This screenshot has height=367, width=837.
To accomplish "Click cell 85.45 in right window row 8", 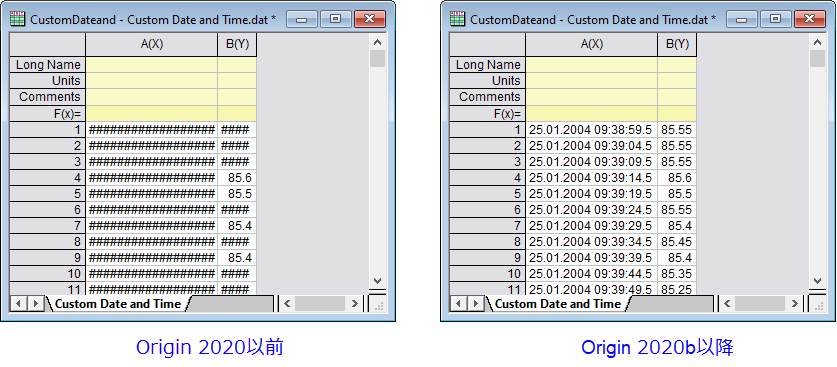I will point(677,242).
